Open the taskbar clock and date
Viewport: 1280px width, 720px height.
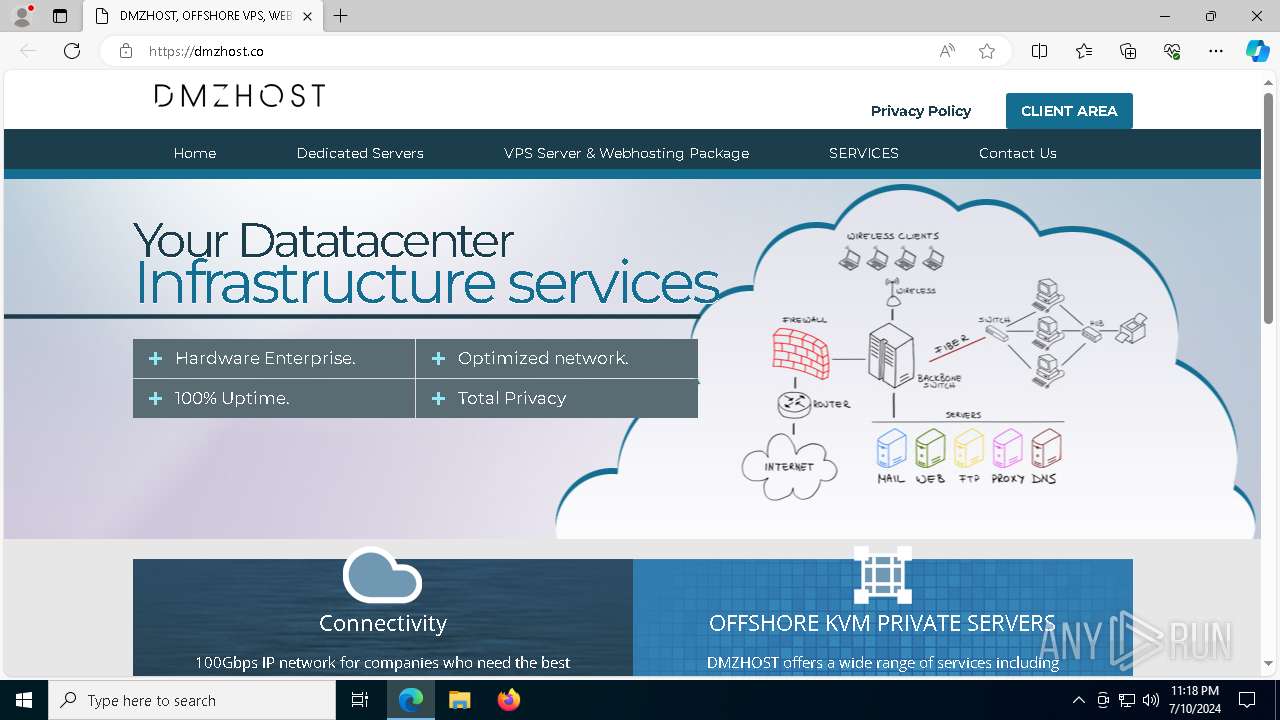pyautogui.click(x=1194, y=700)
